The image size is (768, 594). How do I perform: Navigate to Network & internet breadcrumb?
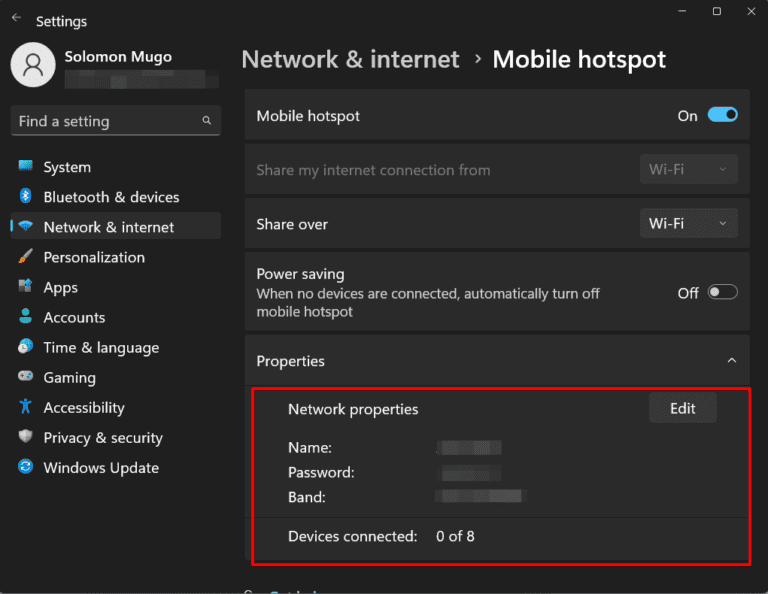click(x=350, y=59)
